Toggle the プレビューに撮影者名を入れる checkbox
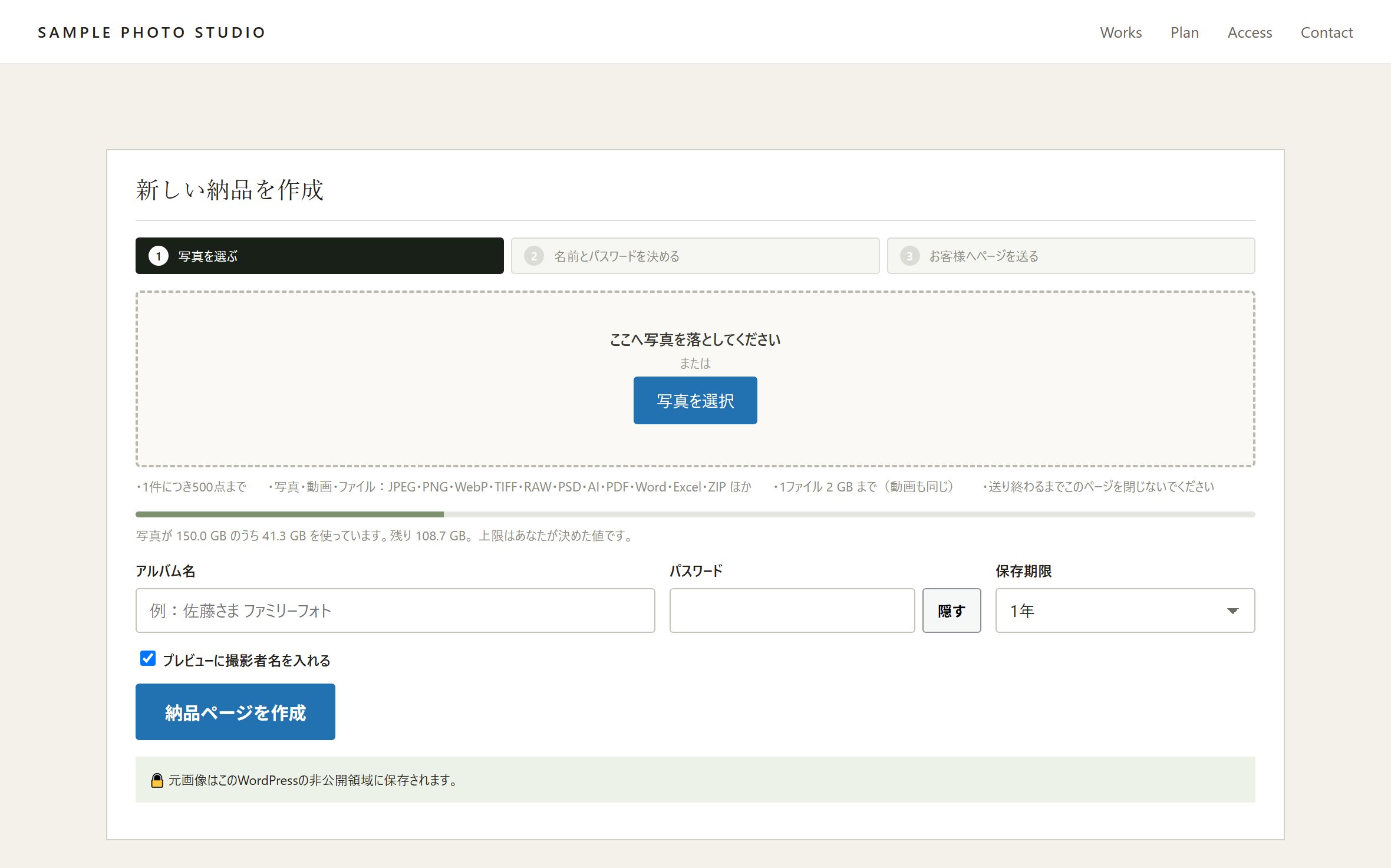Image resolution: width=1391 pixels, height=868 pixels. point(148,659)
